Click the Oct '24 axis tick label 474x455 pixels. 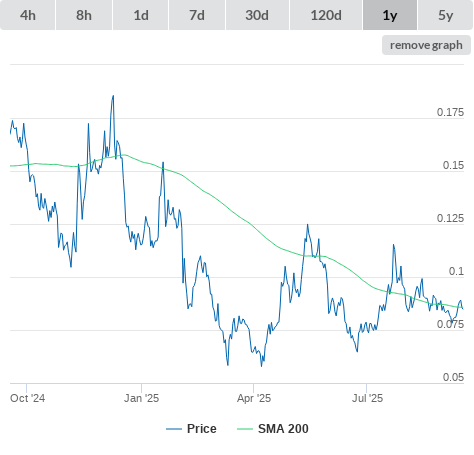(x=27, y=398)
